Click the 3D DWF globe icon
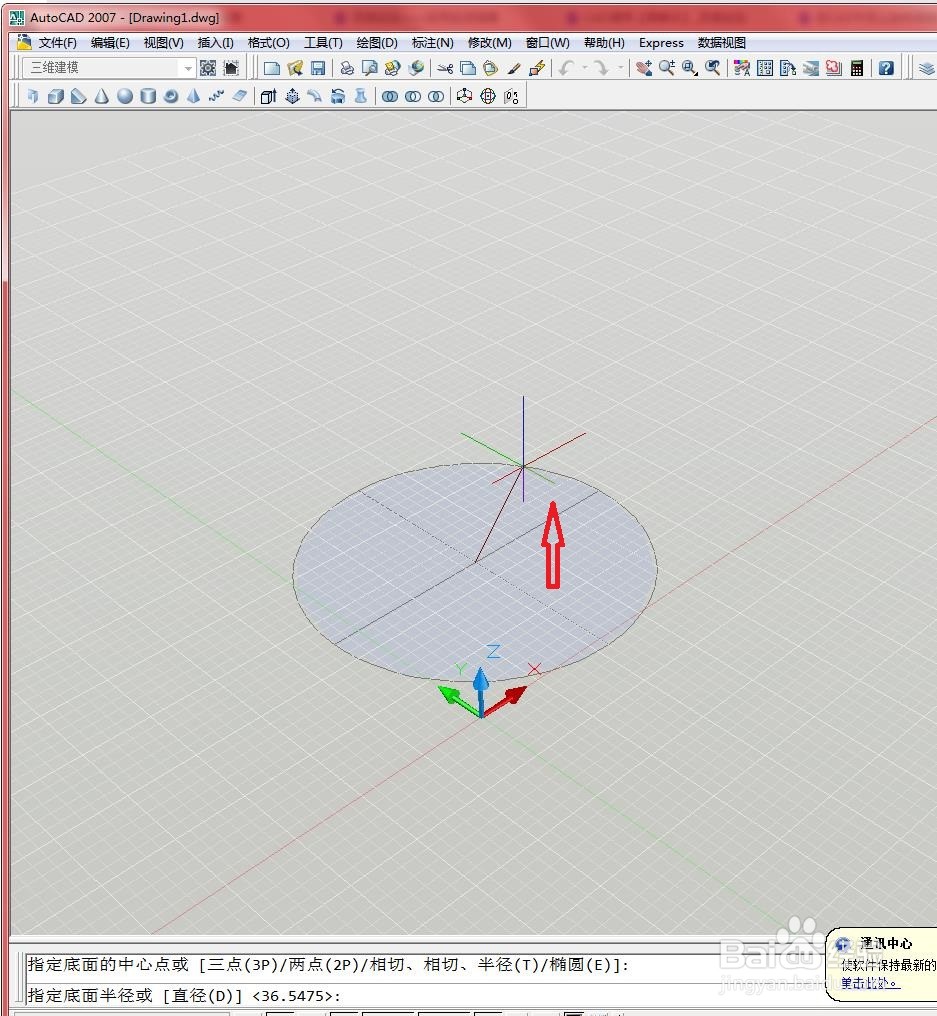The height and width of the screenshot is (1016, 937). pos(416,68)
